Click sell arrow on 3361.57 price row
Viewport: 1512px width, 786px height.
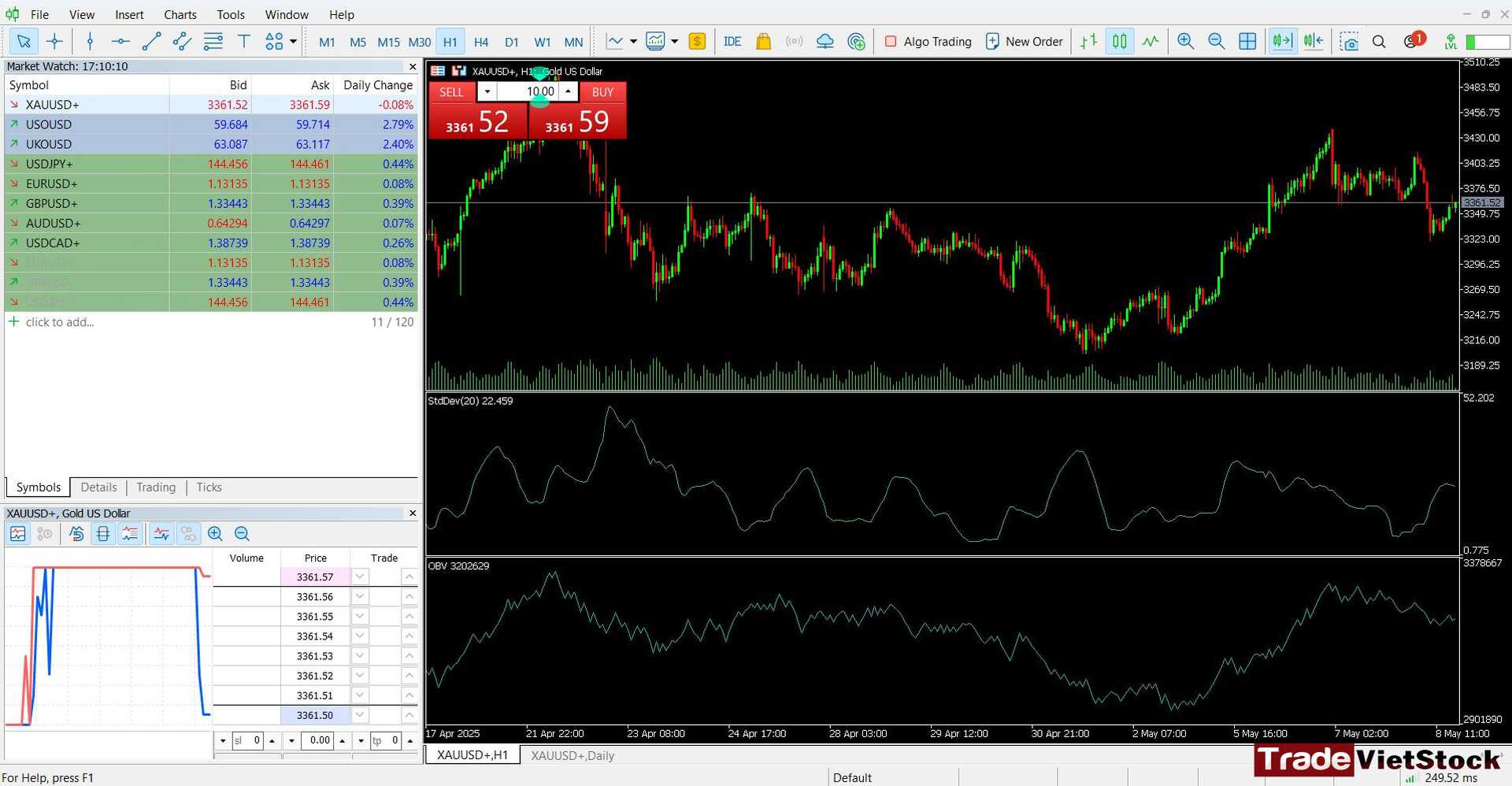click(360, 577)
